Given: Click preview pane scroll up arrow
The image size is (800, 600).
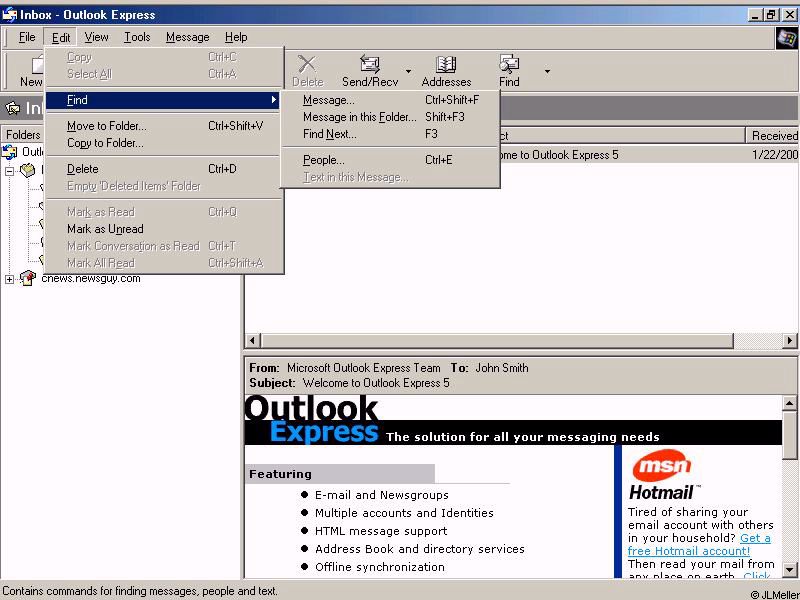Looking at the screenshot, I should pyautogui.click(x=789, y=404).
